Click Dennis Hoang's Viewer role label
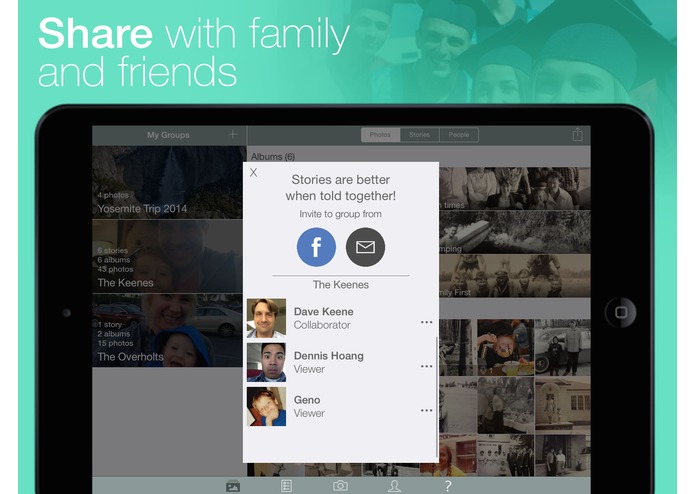This screenshot has width=695, height=494. [309, 369]
